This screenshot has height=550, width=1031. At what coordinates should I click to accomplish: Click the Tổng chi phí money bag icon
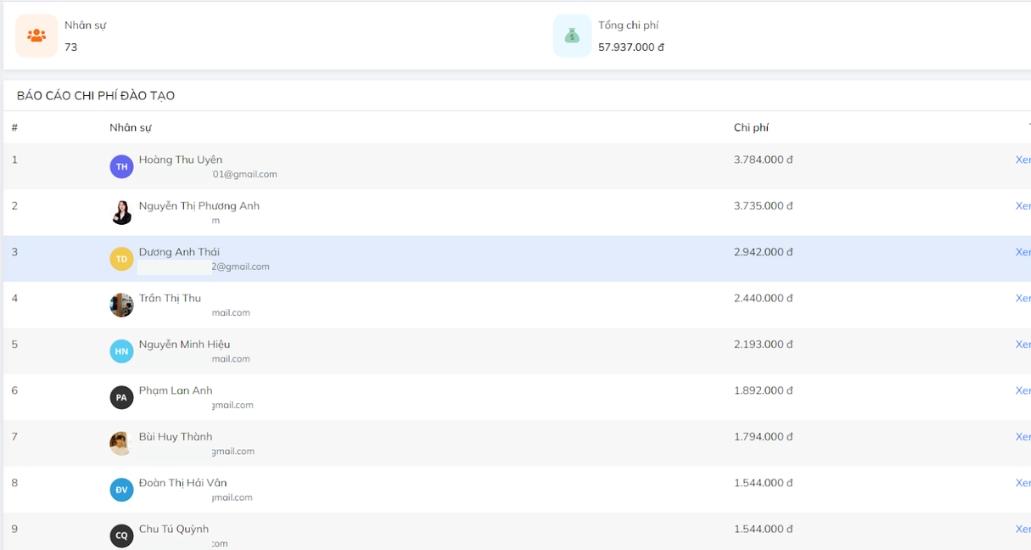pos(572,36)
